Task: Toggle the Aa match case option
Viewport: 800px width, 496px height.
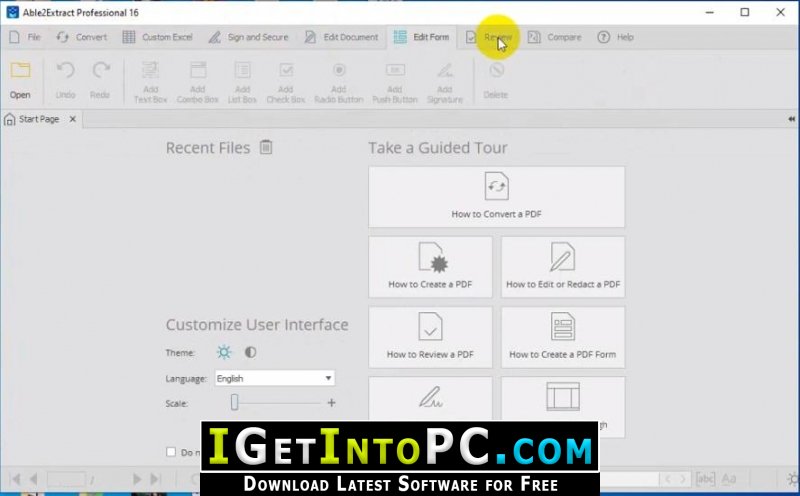Action: [x=729, y=479]
